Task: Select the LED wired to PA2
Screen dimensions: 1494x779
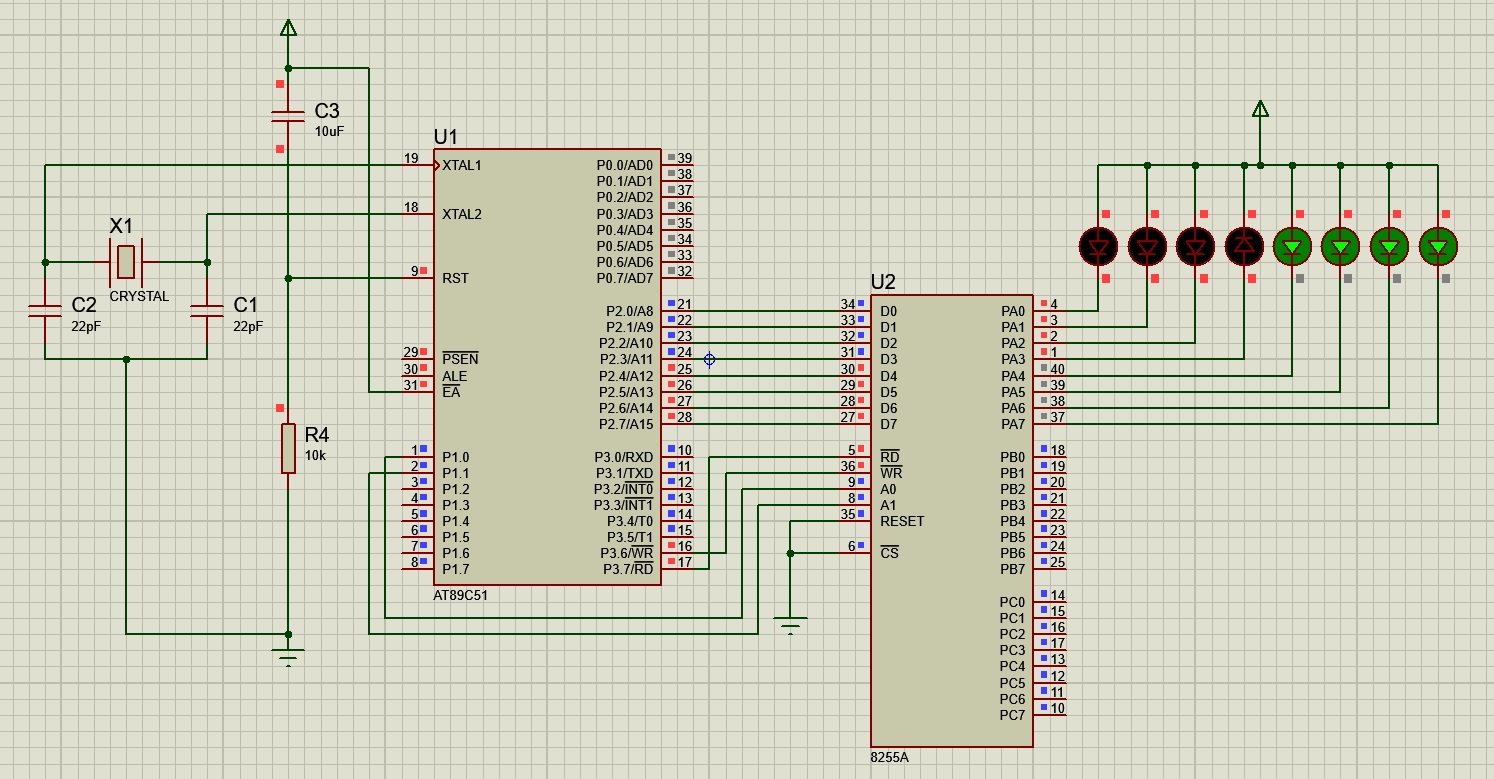Action: pos(1195,245)
